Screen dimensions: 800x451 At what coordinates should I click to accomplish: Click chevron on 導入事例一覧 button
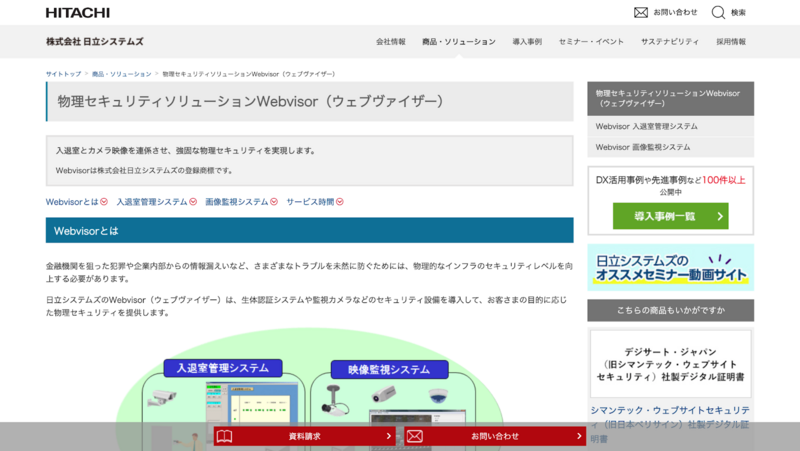coord(720,216)
